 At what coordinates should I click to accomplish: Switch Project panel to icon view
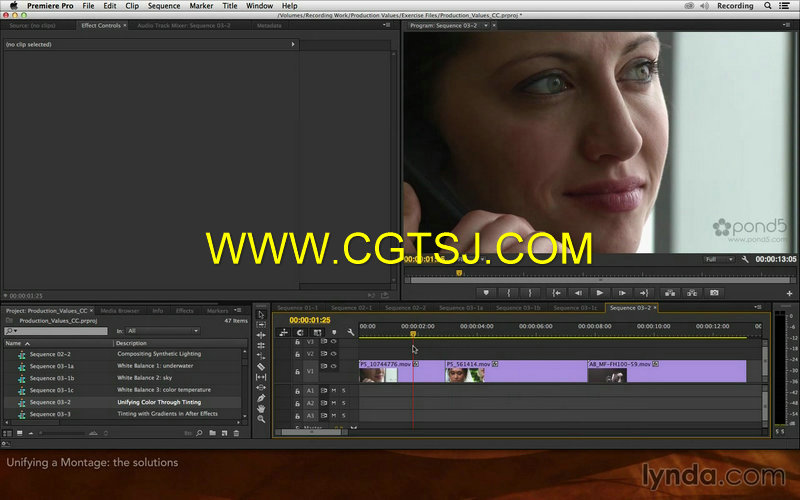coord(19,433)
